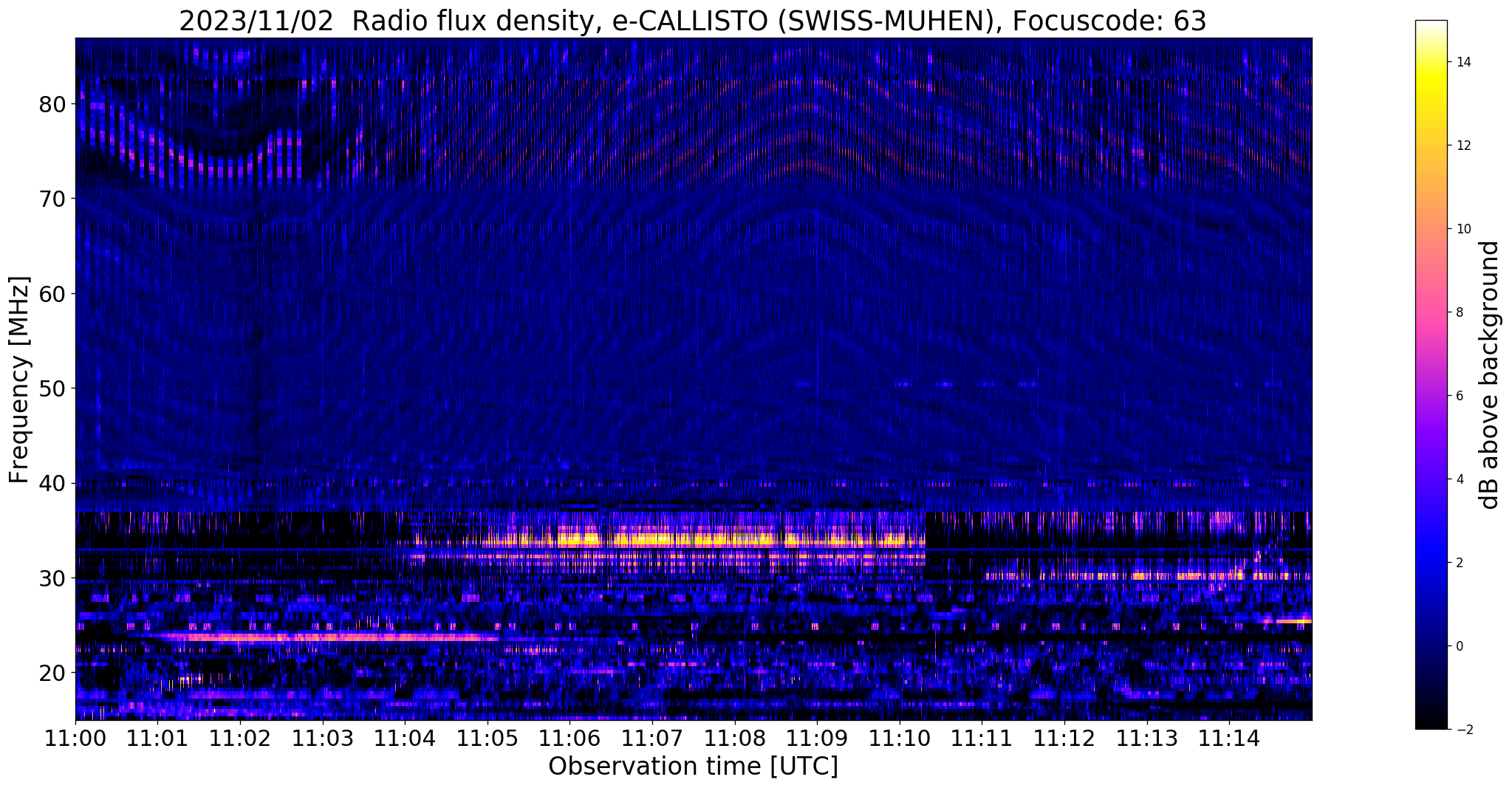This screenshot has height=788, width=1512.
Task: Click the colorbar tick value 2
Action: pyautogui.click(x=1459, y=563)
